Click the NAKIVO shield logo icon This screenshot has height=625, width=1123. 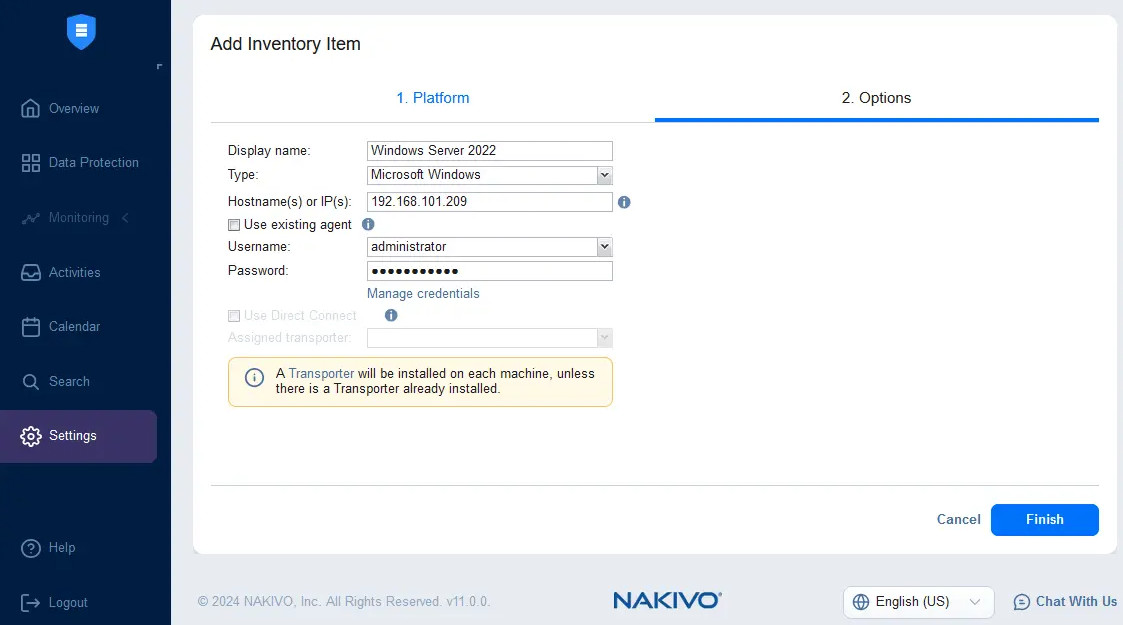coord(81,32)
